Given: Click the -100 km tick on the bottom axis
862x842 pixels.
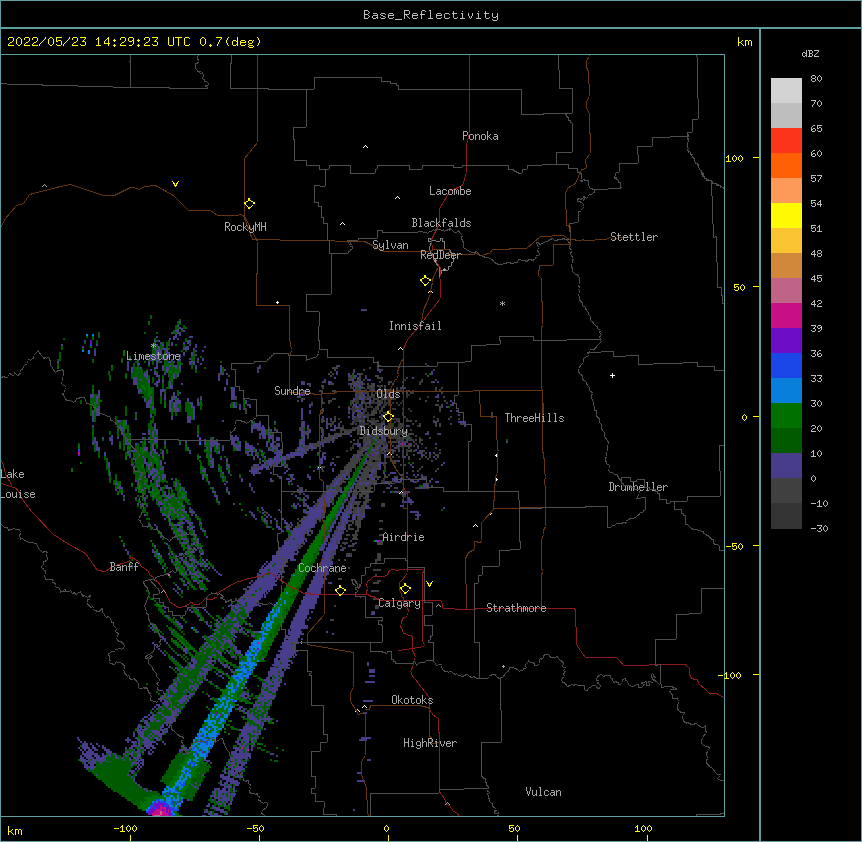Looking at the screenshot, I should 125,828.
